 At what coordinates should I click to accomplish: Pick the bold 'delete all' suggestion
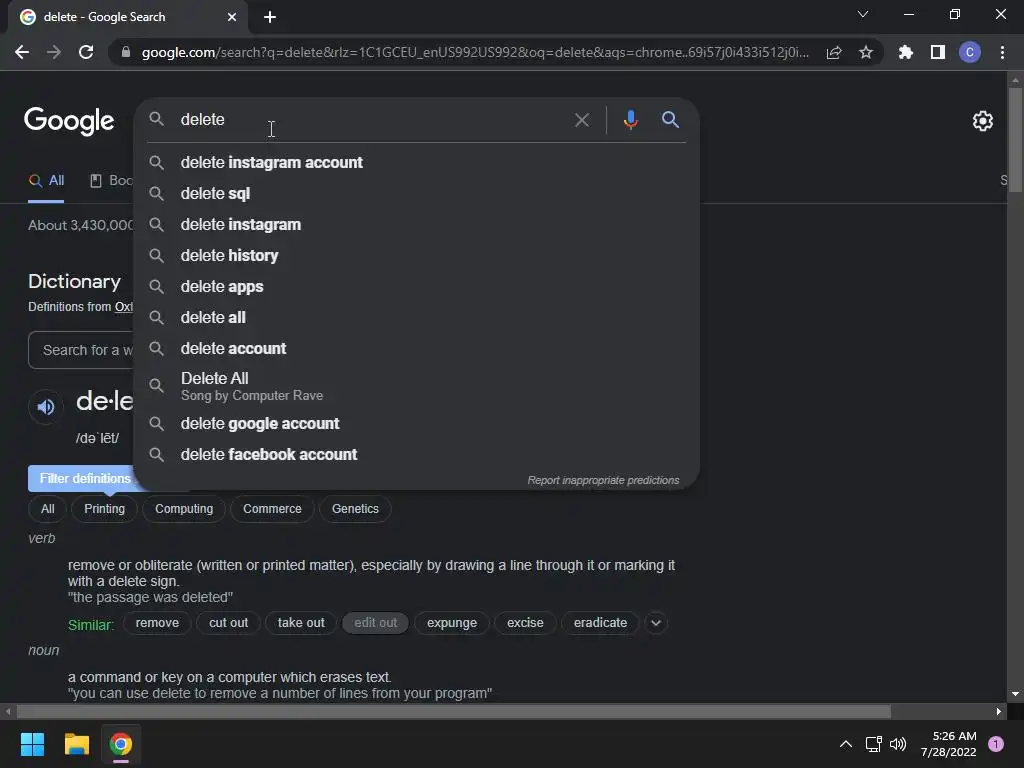[416, 317]
